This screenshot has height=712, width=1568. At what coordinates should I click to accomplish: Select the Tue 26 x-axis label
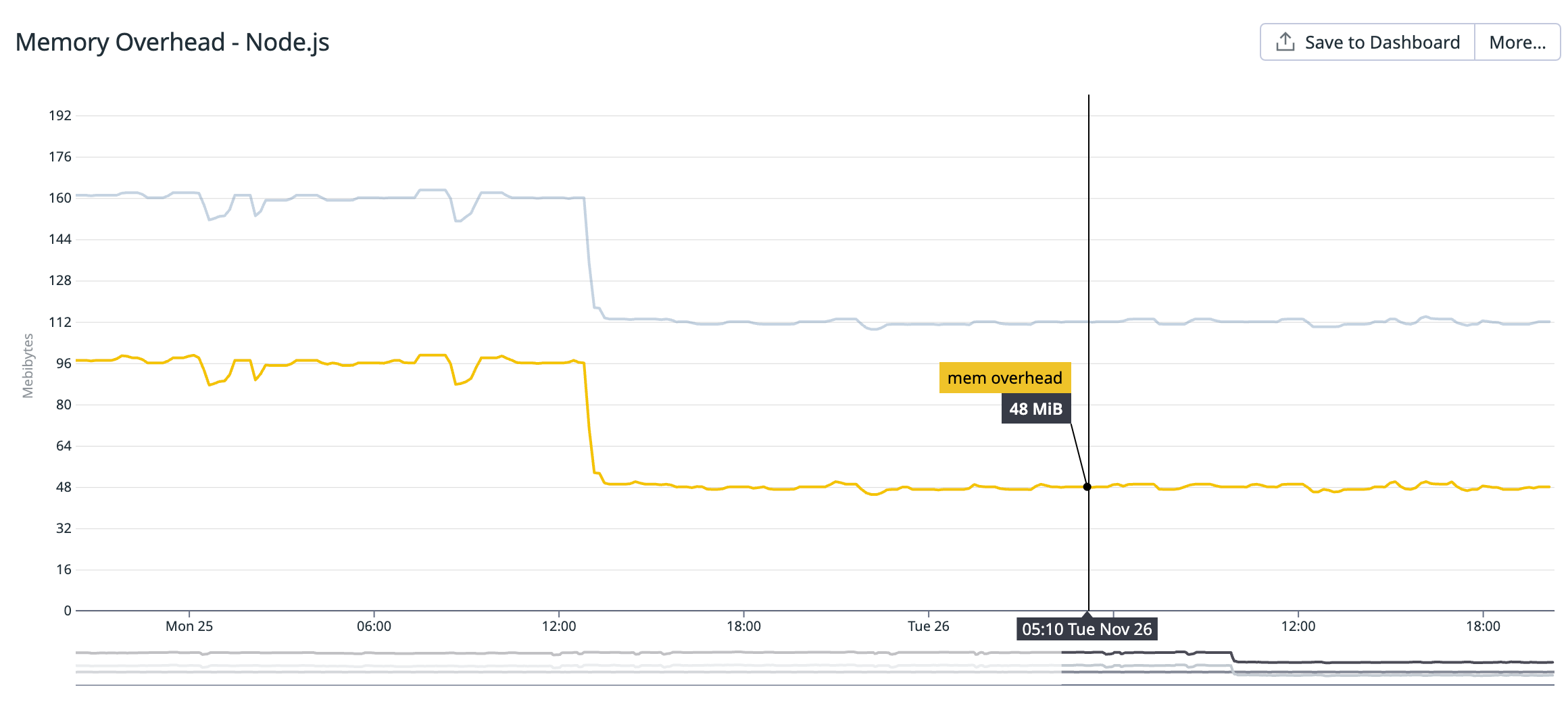(928, 626)
